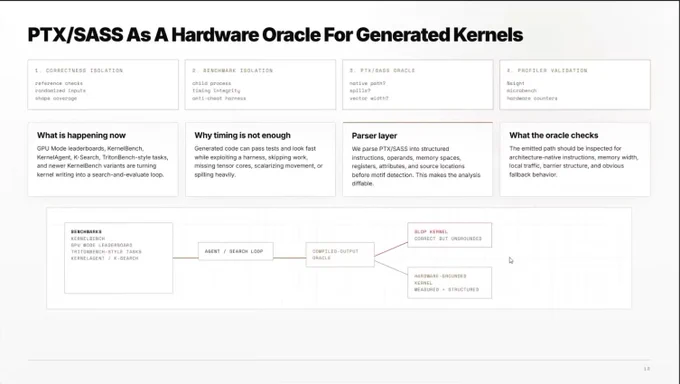Viewport: 680px width, 384px height.
Task: Click the "KERNELAGENT / K-SEARCH" diagram line
Action: [x=105, y=258]
